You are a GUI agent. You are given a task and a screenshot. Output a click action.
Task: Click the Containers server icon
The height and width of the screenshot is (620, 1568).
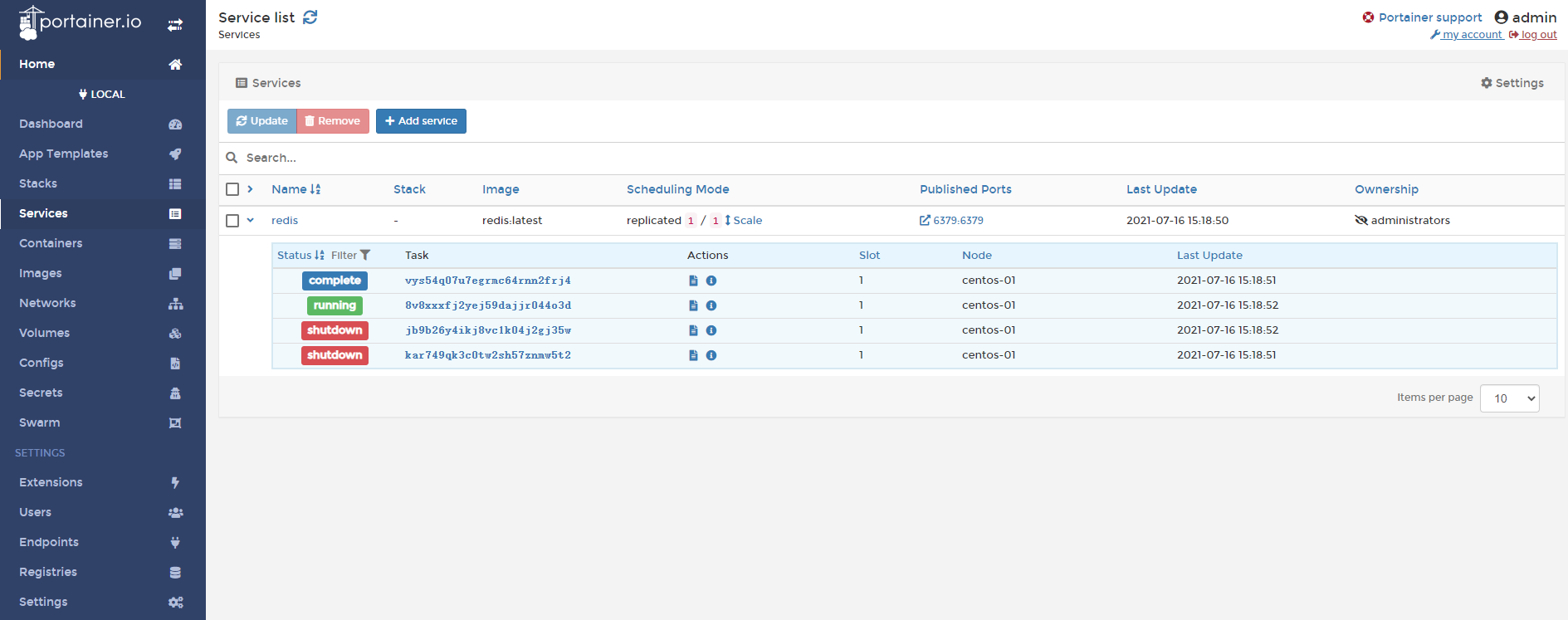coord(175,243)
